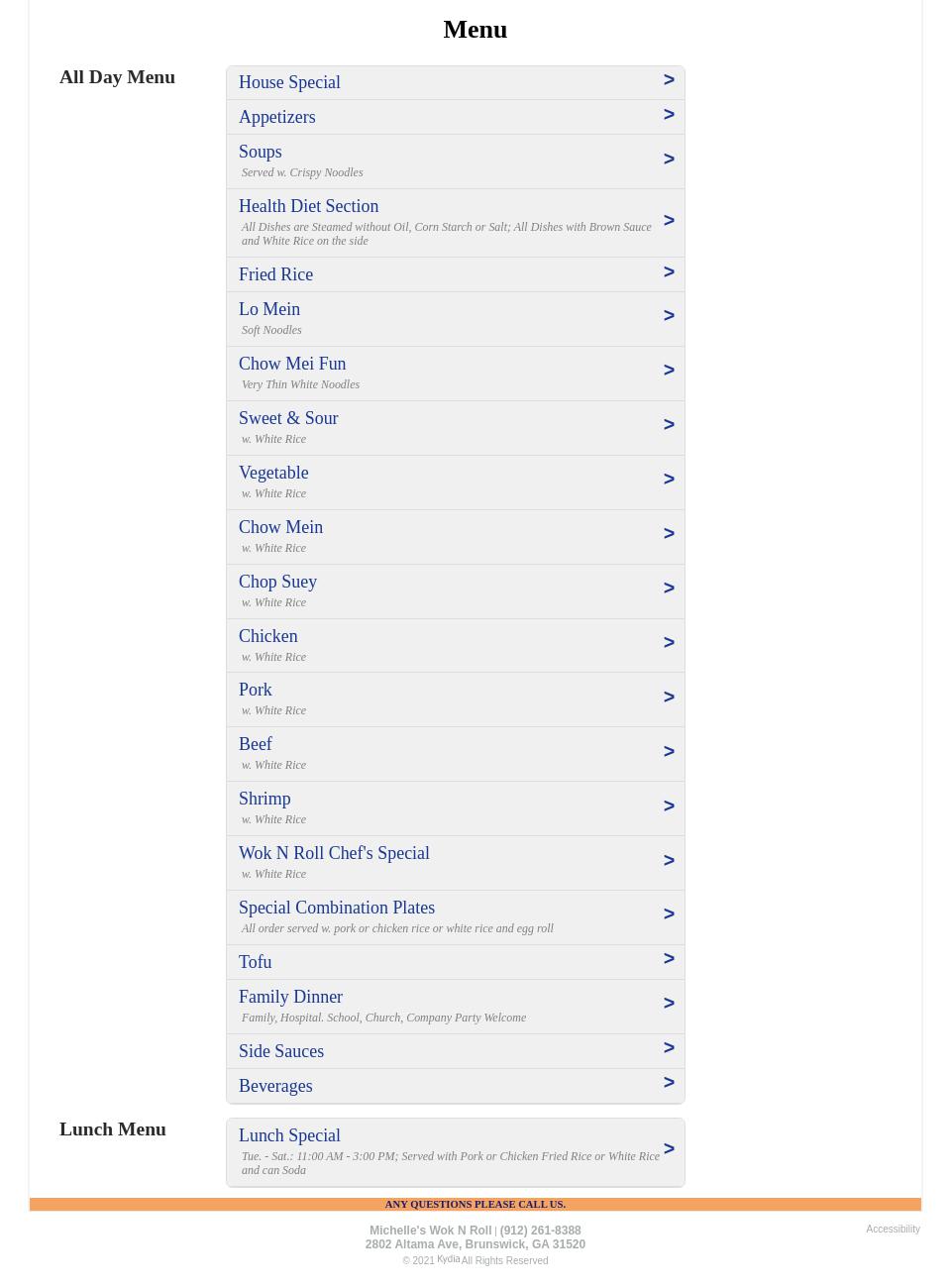
Task: Select the Vegetable menu category
Action: click(273, 473)
